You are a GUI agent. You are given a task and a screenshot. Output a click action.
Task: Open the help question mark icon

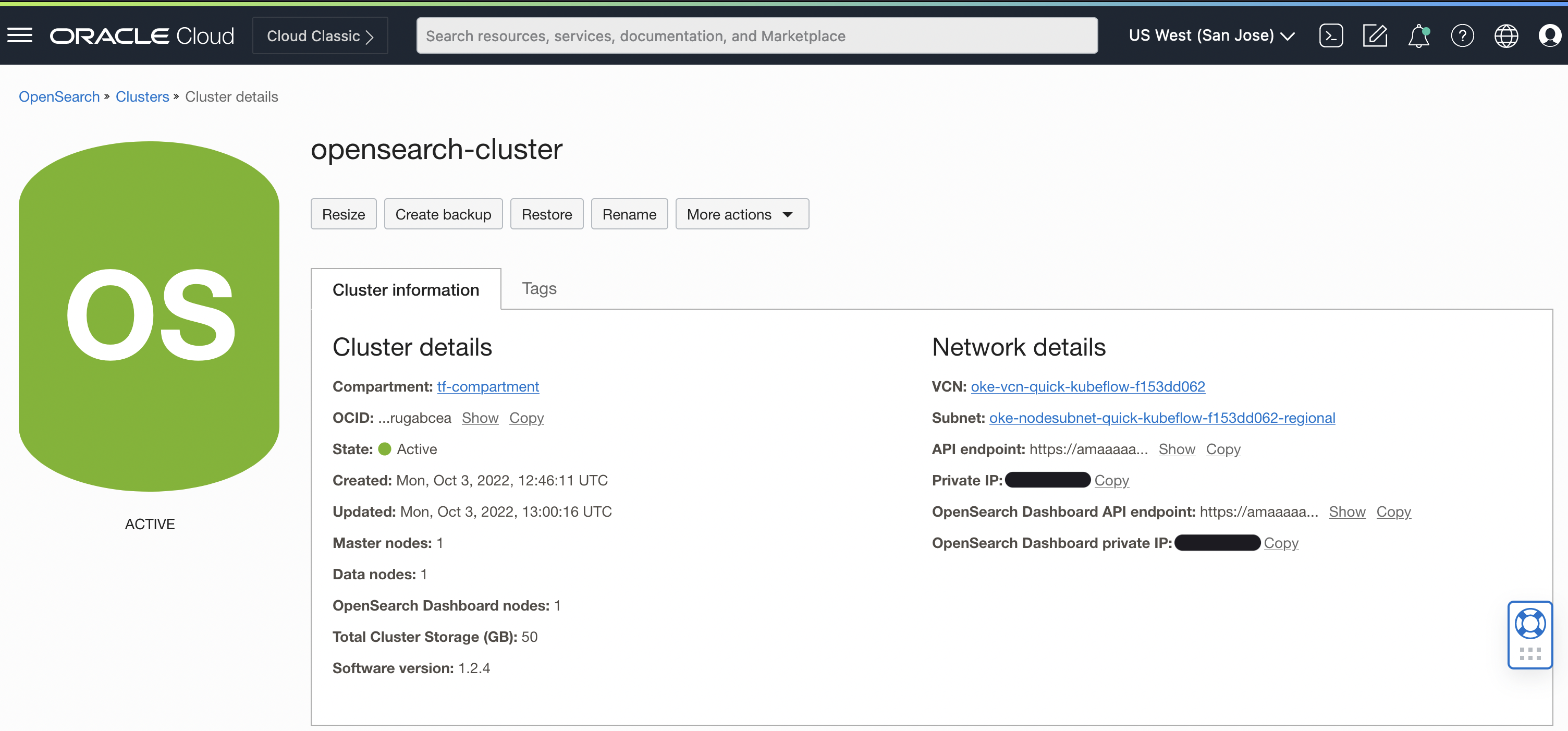coord(1463,35)
